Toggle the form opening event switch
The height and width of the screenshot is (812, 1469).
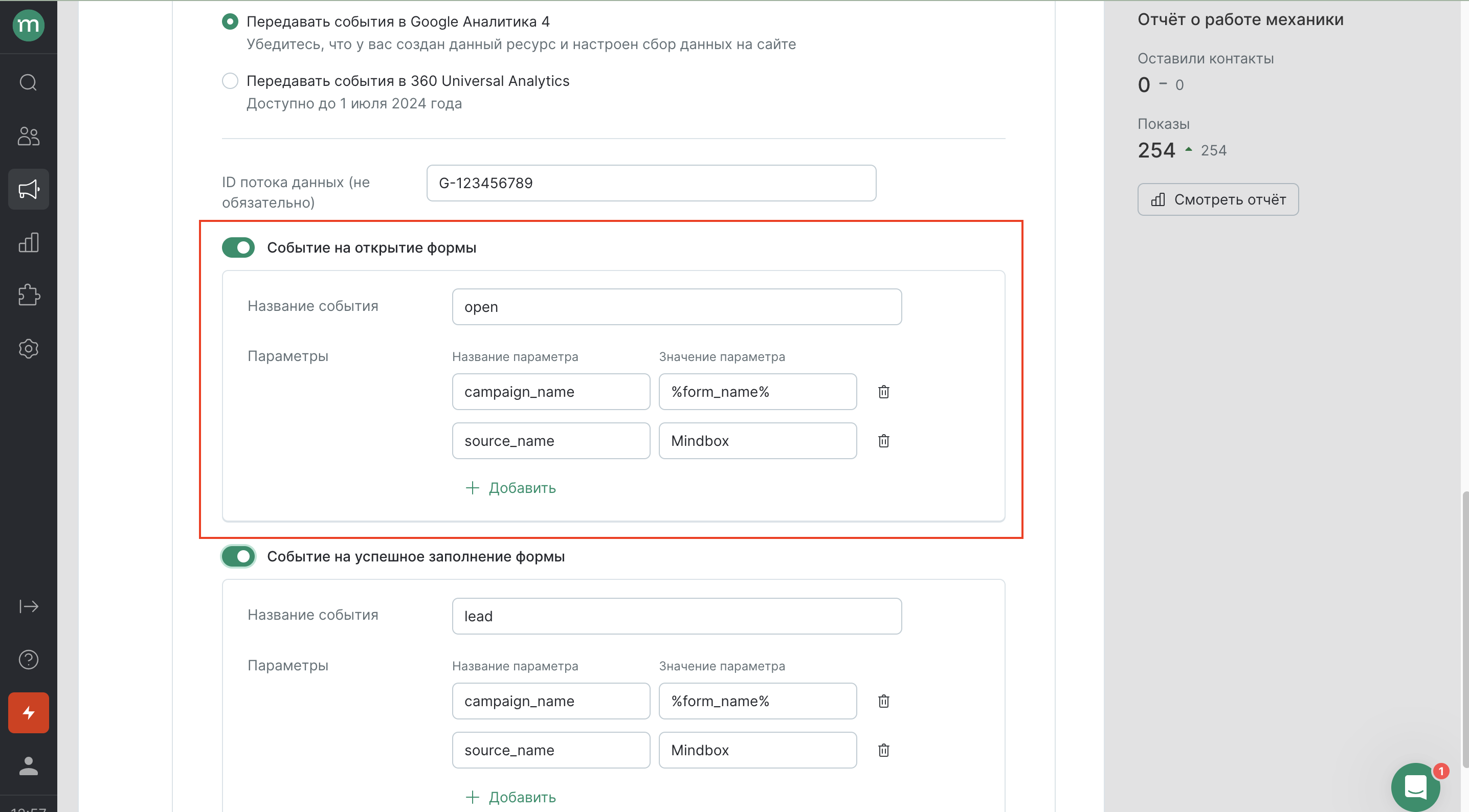(x=238, y=247)
